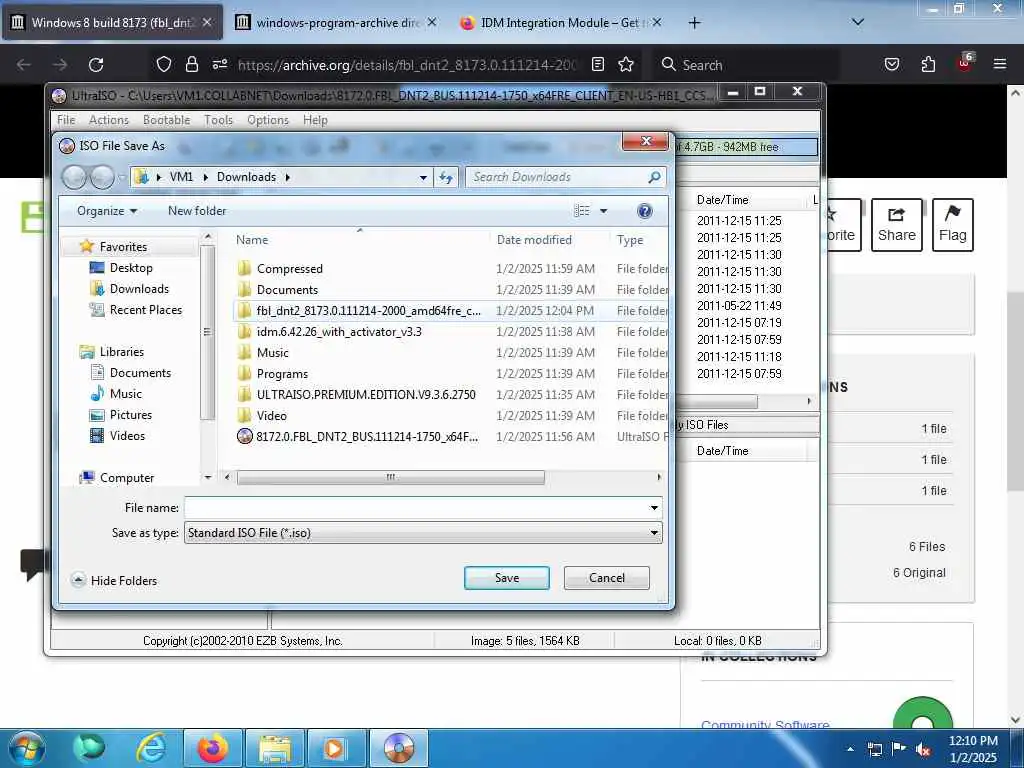The image size is (1024, 768).
Task: Open Firefox extensions puzzle icon
Action: (927, 64)
